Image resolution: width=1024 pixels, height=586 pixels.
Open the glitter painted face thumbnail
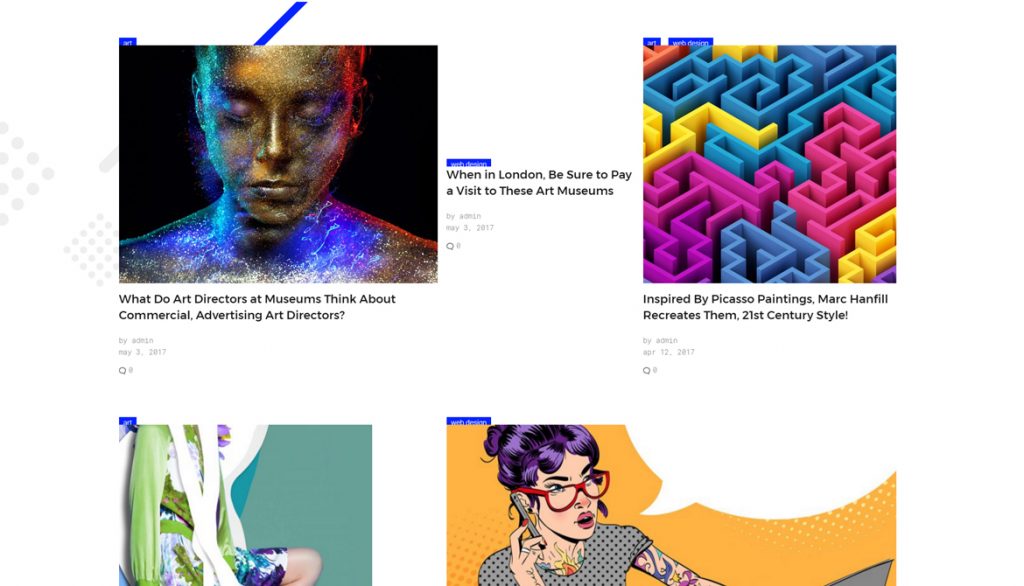tap(278, 164)
